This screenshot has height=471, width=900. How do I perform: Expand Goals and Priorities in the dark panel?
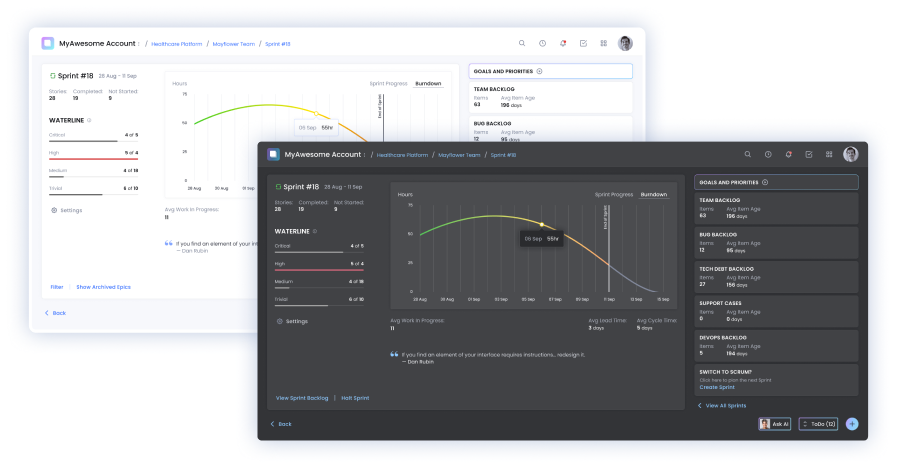(x=765, y=182)
